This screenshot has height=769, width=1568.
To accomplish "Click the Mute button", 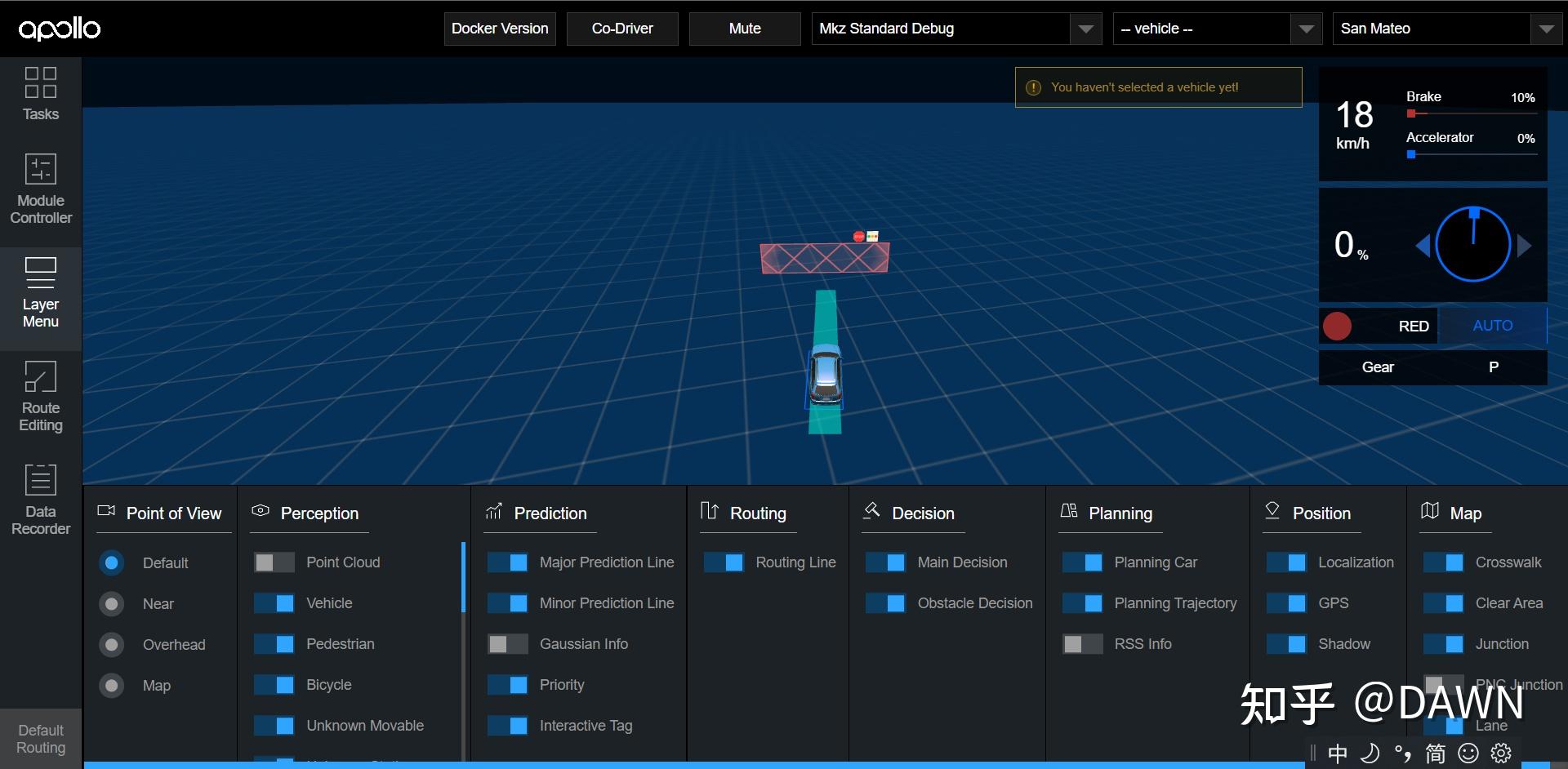I will coord(745,29).
